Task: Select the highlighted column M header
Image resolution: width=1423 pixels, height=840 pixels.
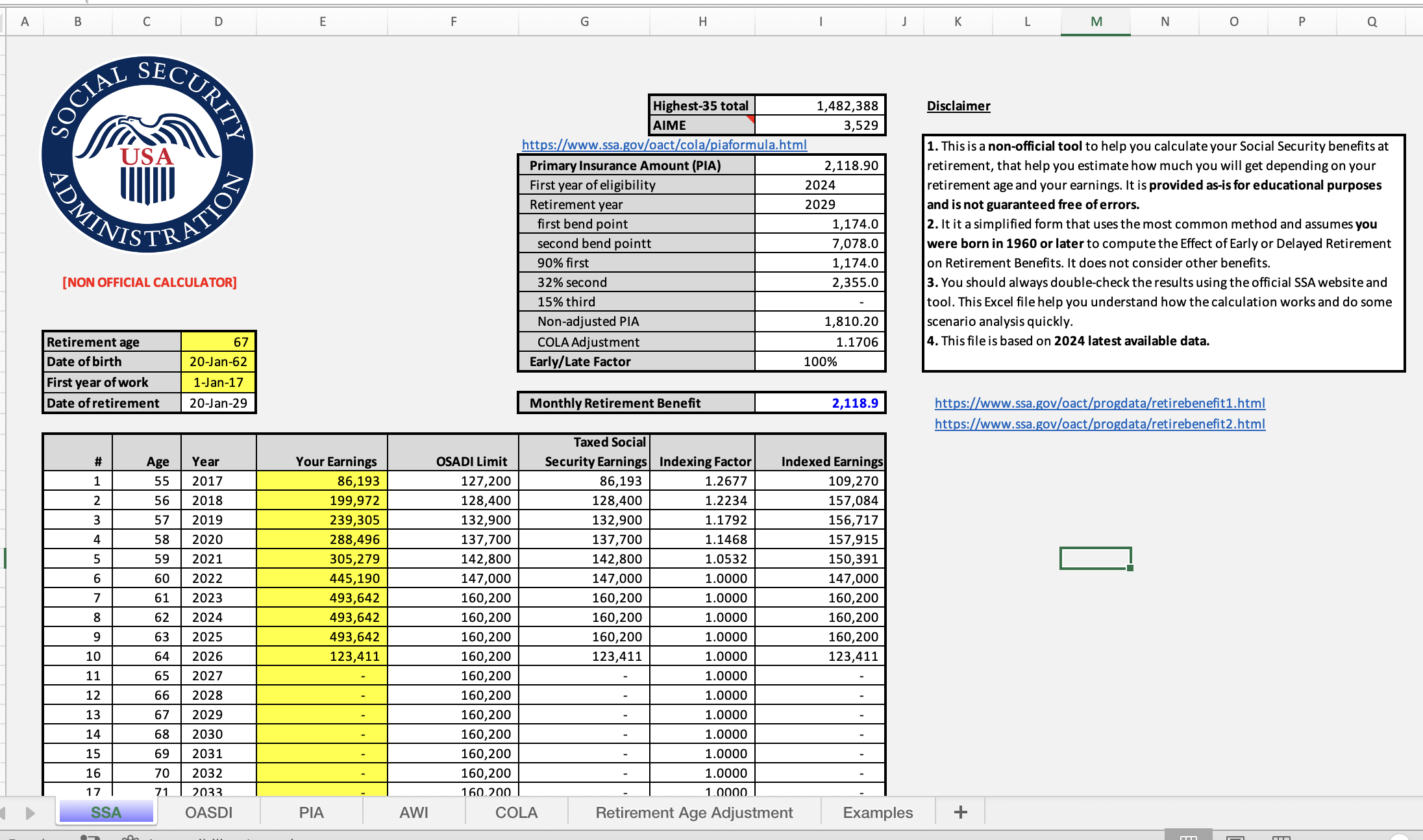Action: click(1096, 21)
